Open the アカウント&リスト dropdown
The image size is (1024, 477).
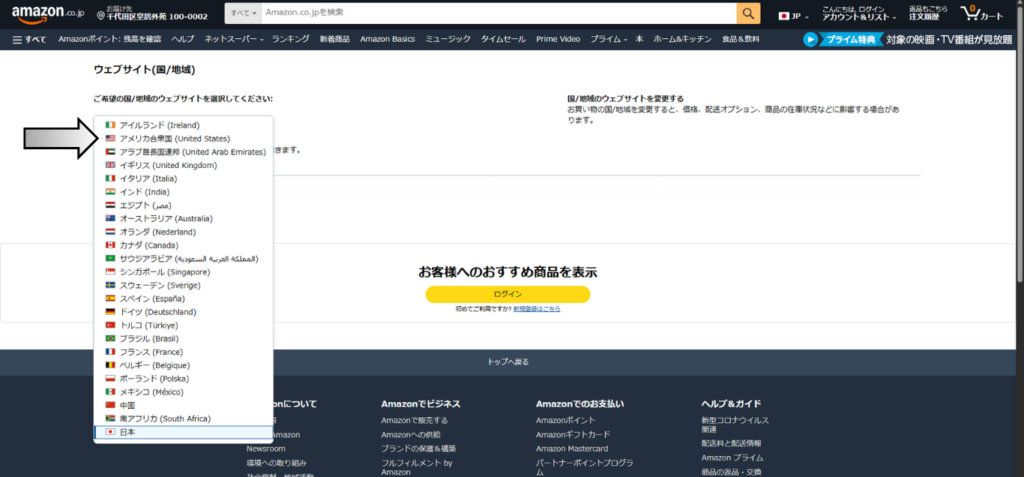pyautogui.click(x=857, y=17)
